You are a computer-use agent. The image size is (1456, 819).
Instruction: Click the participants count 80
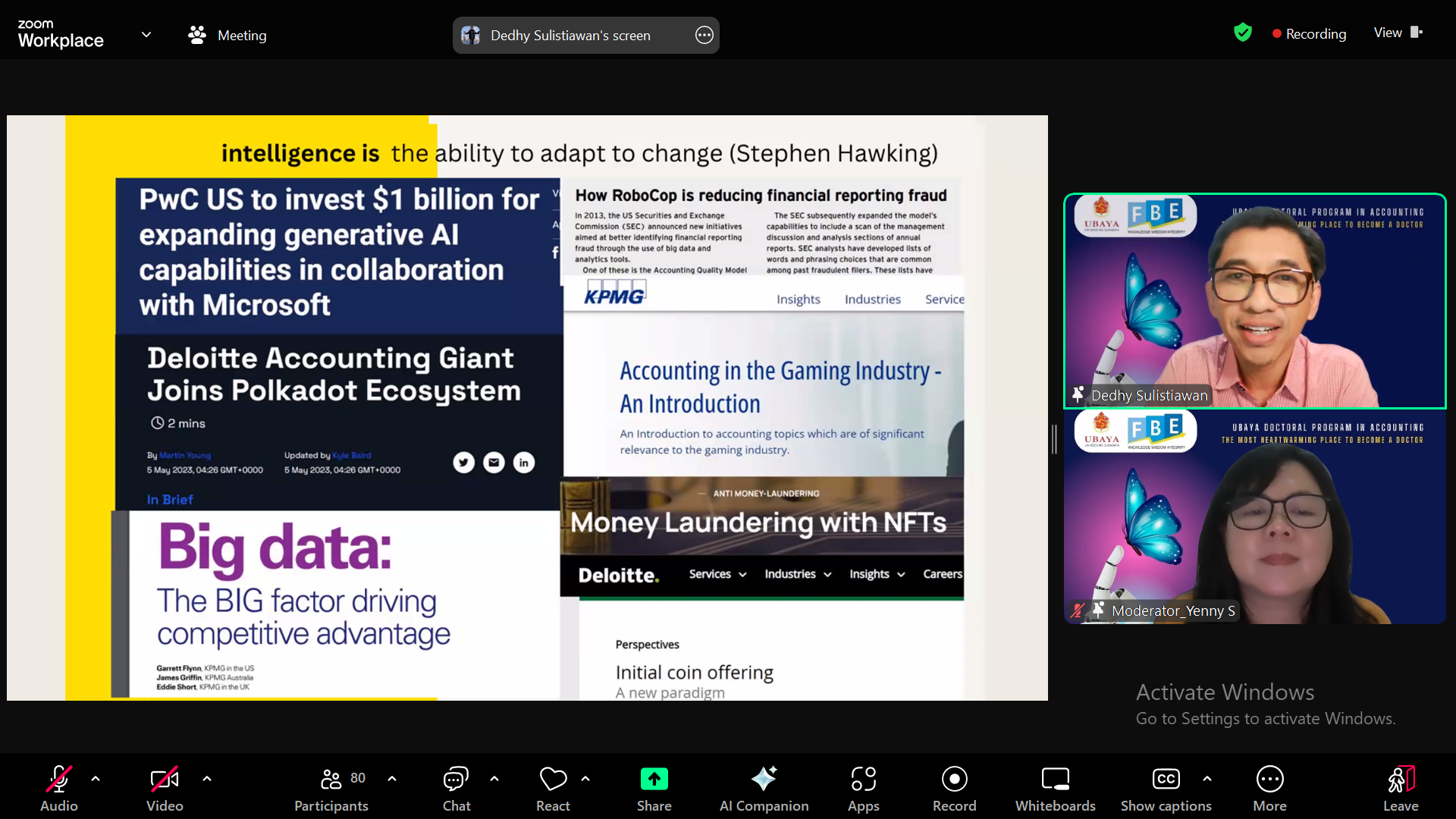point(358,777)
